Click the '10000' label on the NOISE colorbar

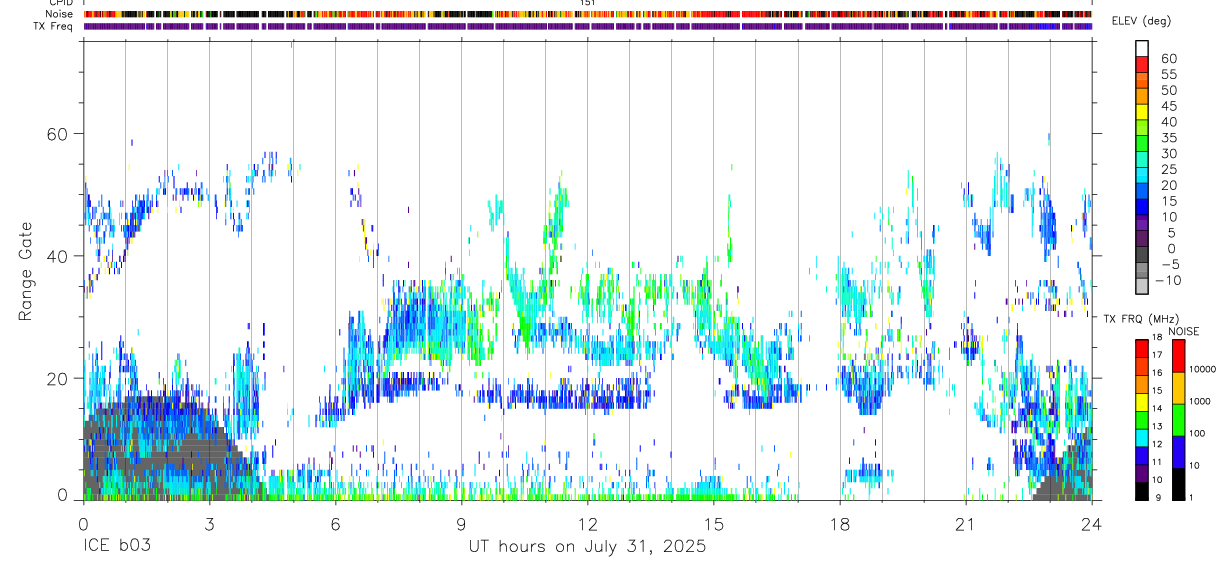(1203, 370)
